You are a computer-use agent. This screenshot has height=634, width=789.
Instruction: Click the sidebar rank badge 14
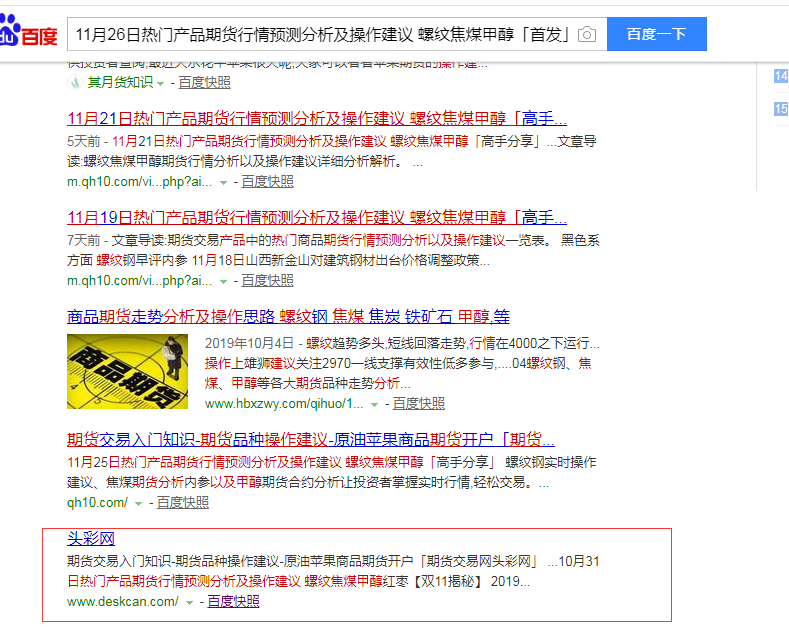click(781, 76)
